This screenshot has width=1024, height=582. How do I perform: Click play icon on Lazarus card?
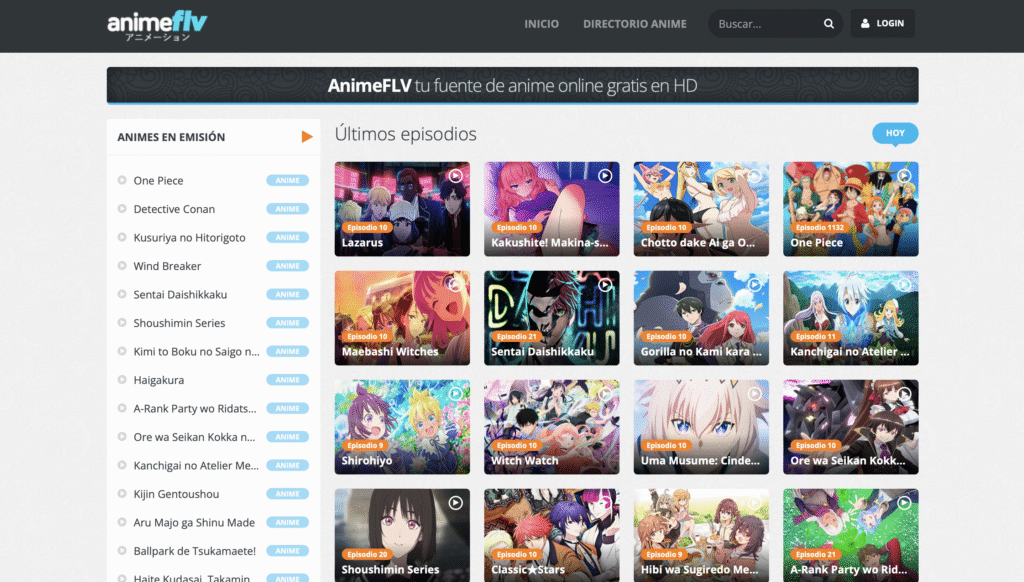455,176
